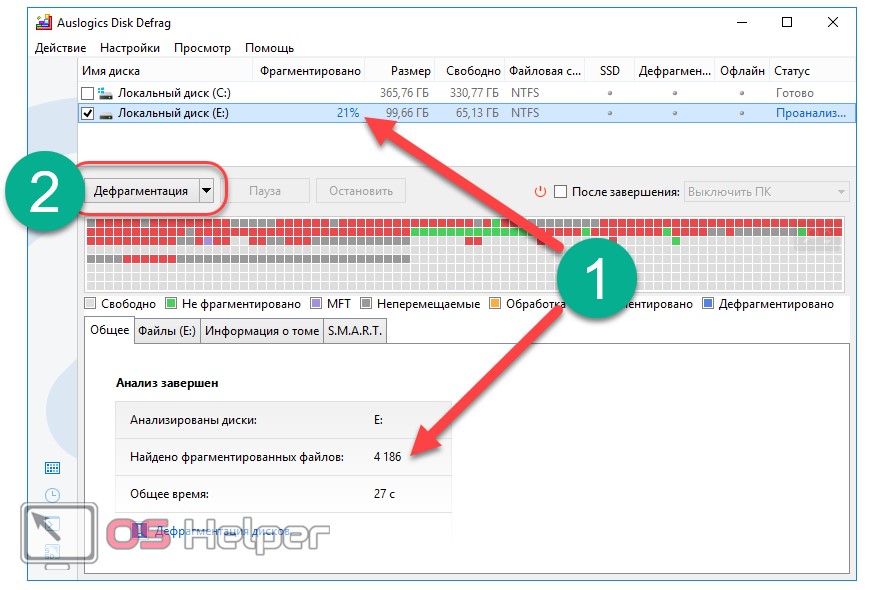This screenshot has width=887, height=590.
Task: Click the 27 с total time value
Action: pyautogui.click(x=384, y=494)
